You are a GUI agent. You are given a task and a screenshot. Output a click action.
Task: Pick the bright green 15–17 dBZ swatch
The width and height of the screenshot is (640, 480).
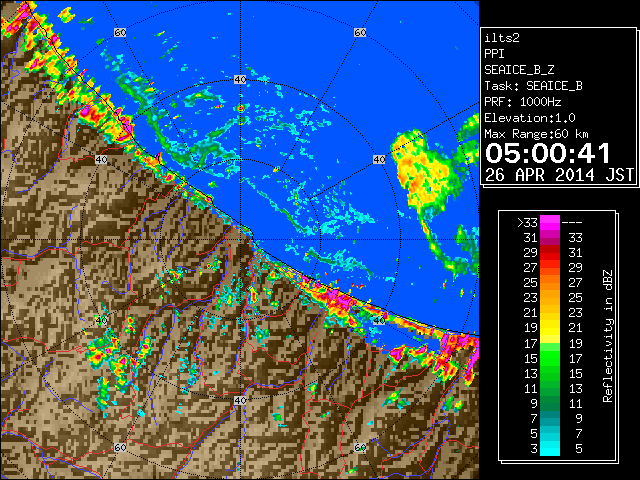pos(550,358)
